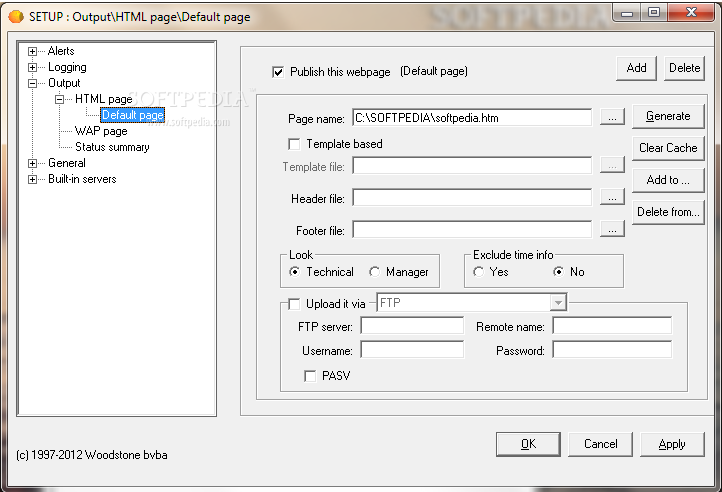Select the Logging label in tree

point(67,67)
